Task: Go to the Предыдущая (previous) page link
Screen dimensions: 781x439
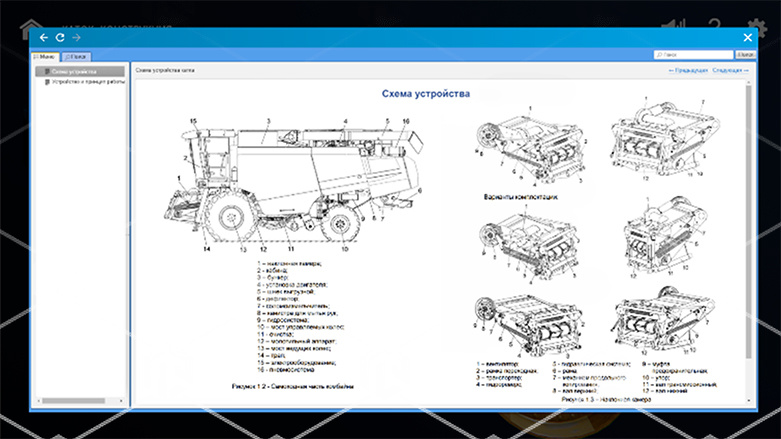Action: click(688, 71)
